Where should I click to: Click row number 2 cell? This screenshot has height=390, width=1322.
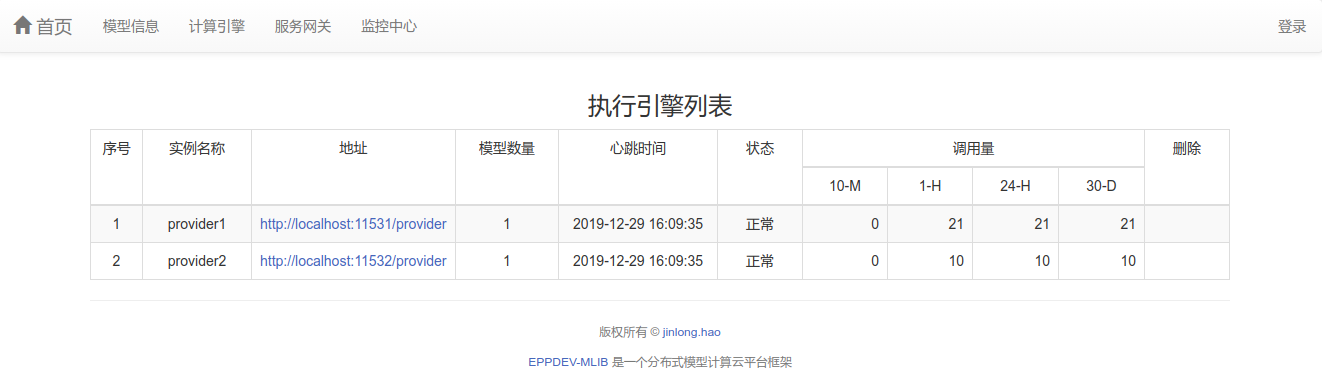(116, 261)
